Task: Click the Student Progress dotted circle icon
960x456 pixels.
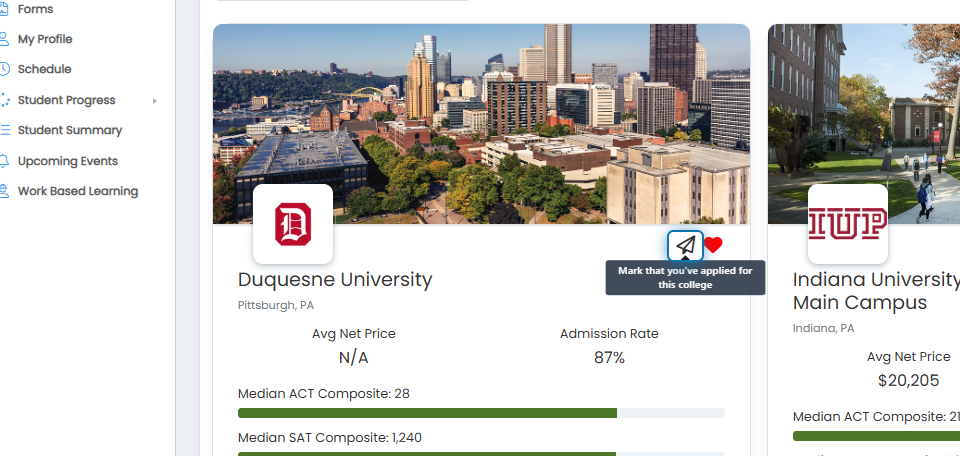Action: point(5,100)
